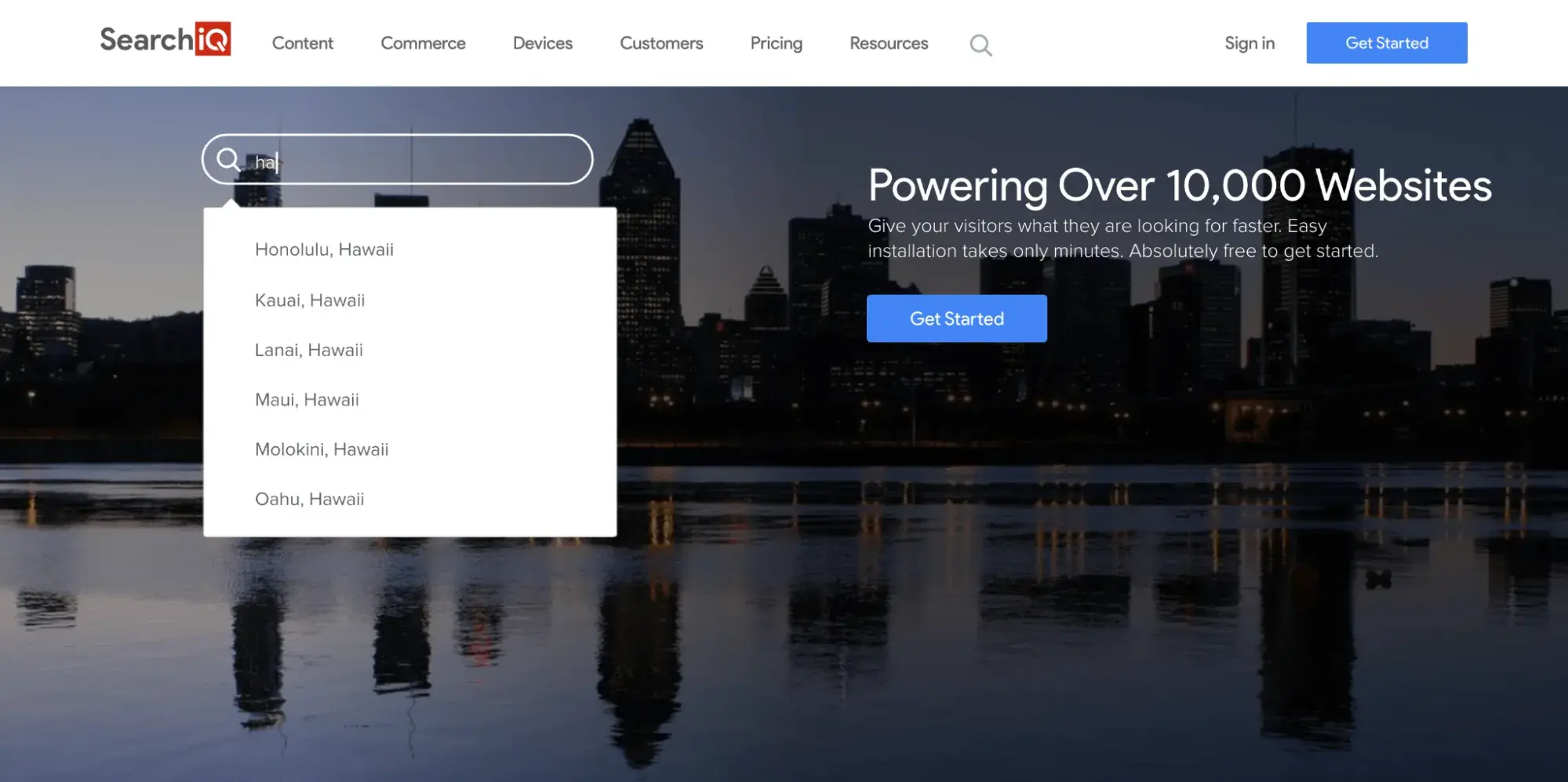Viewport: 1568px width, 782px height.
Task: Go to the Devices menu item
Action: [542, 43]
